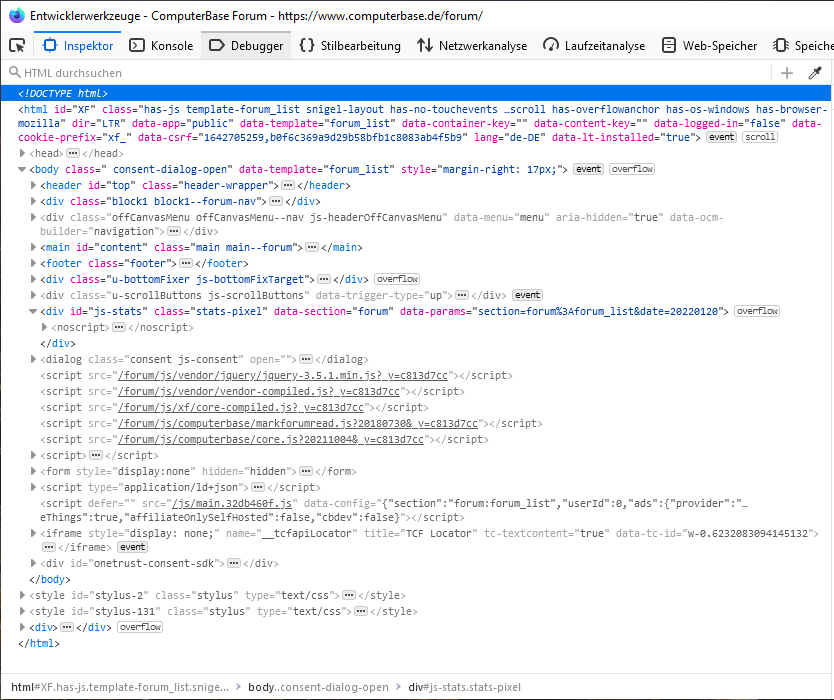The width and height of the screenshot is (834, 700).
Task: Click the Firefox logo in title bar
Action: pos(16,15)
